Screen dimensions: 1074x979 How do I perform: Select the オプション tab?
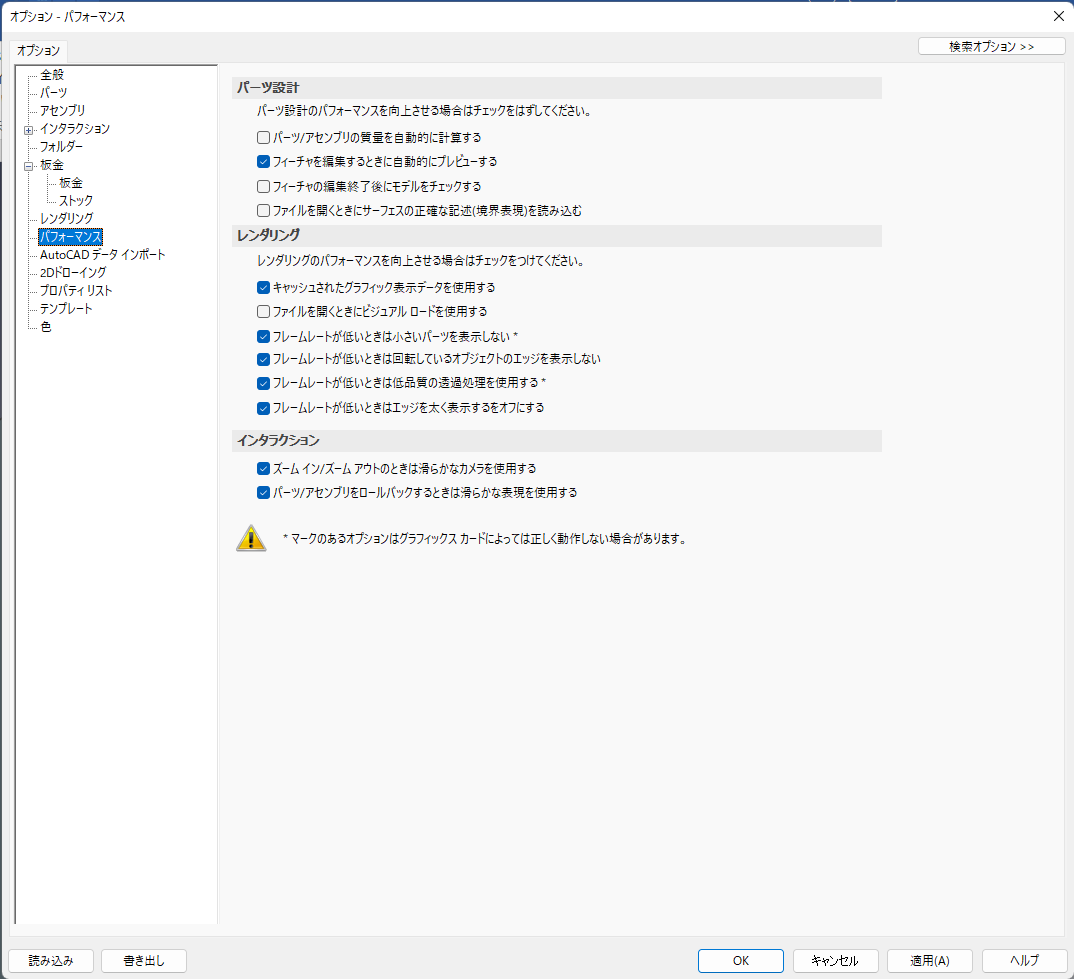(39, 50)
